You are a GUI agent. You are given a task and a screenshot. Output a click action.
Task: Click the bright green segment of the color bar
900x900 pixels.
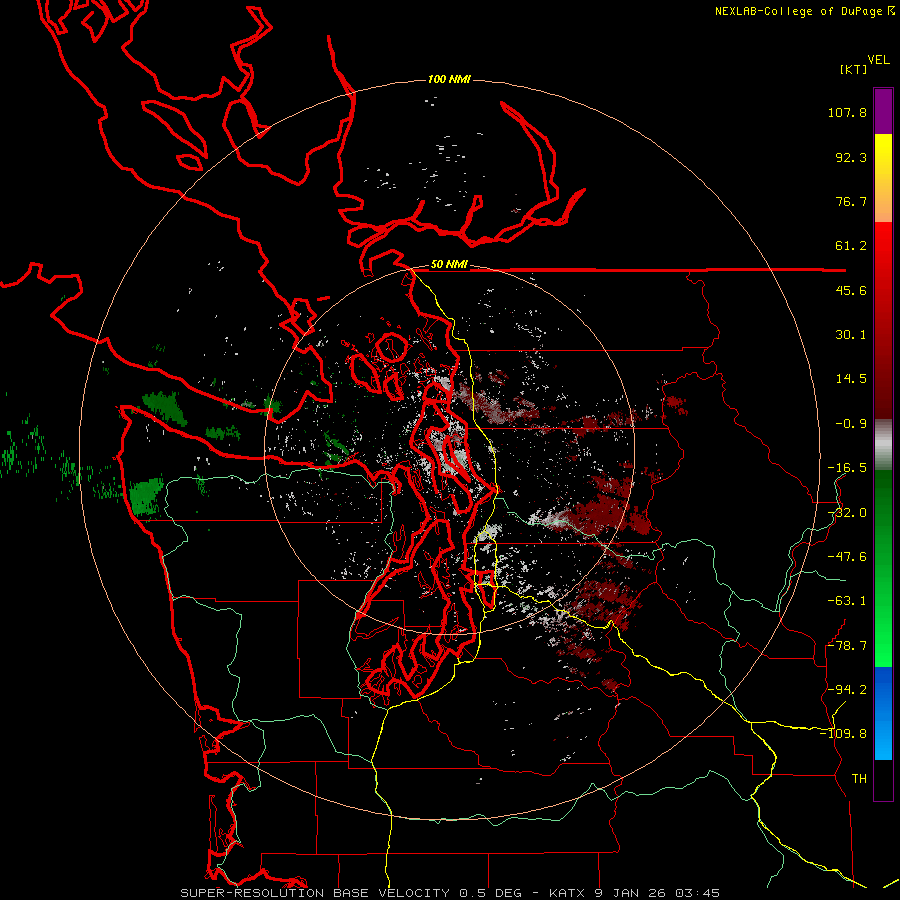point(883,568)
